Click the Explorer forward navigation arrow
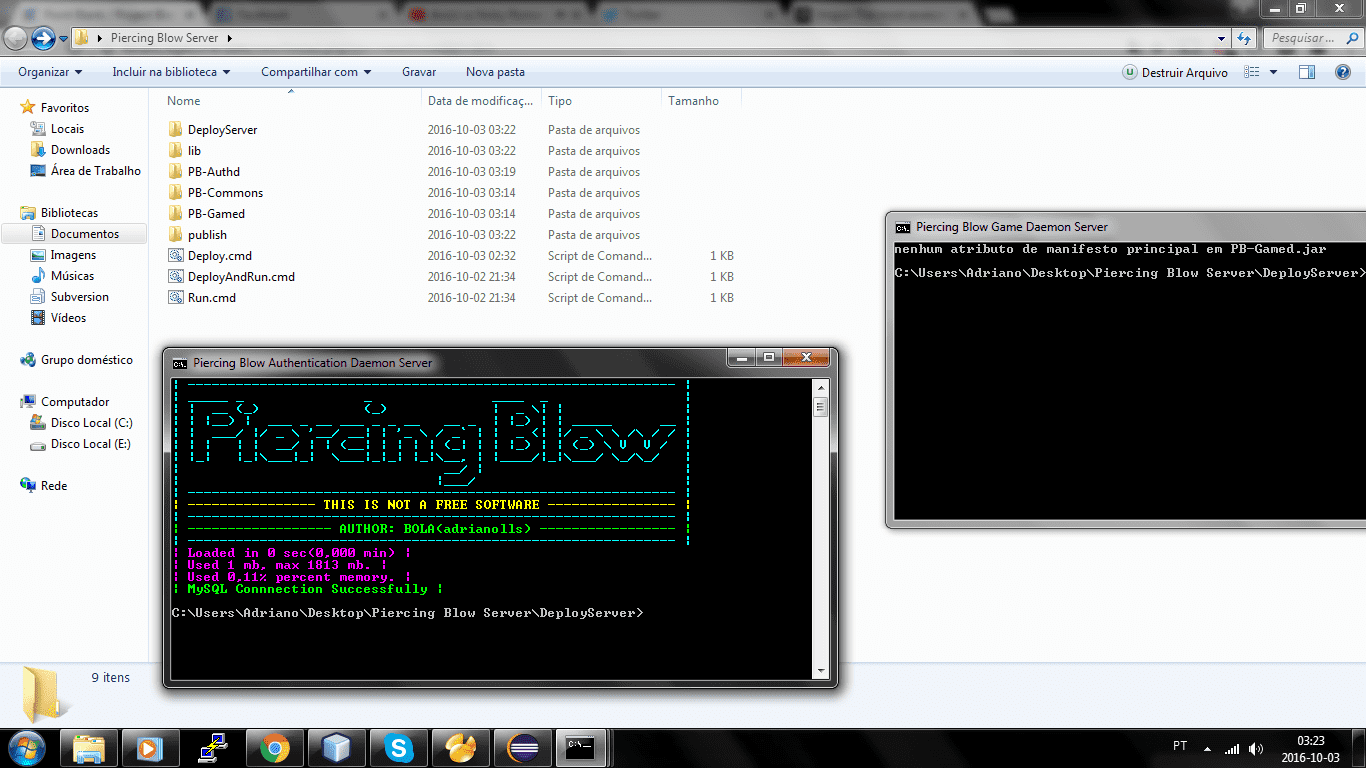Screen dimensions: 1366x768 pyautogui.click(x=43, y=38)
